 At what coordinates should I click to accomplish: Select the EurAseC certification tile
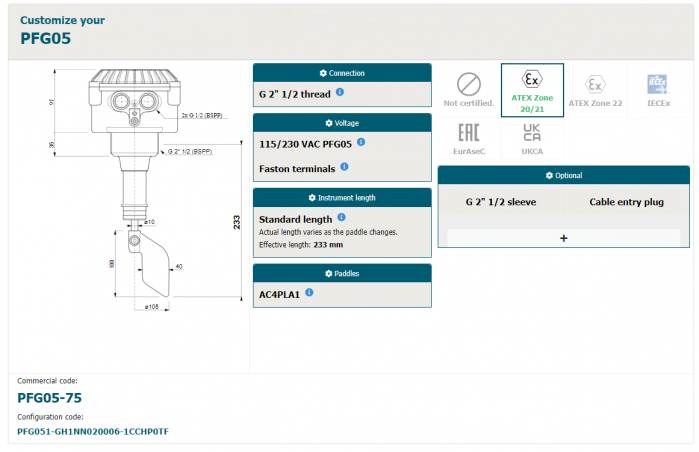tap(468, 139)
